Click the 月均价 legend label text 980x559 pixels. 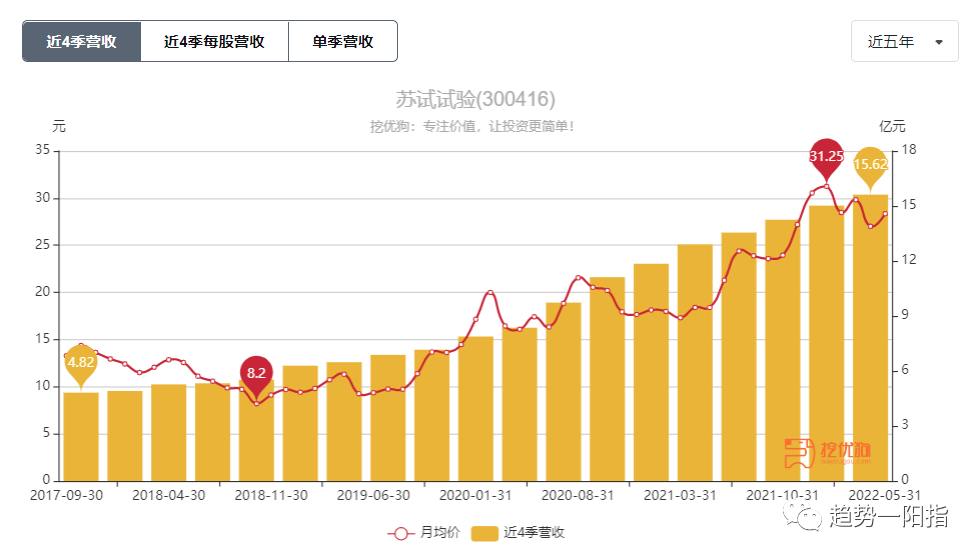tap(440, 533)
